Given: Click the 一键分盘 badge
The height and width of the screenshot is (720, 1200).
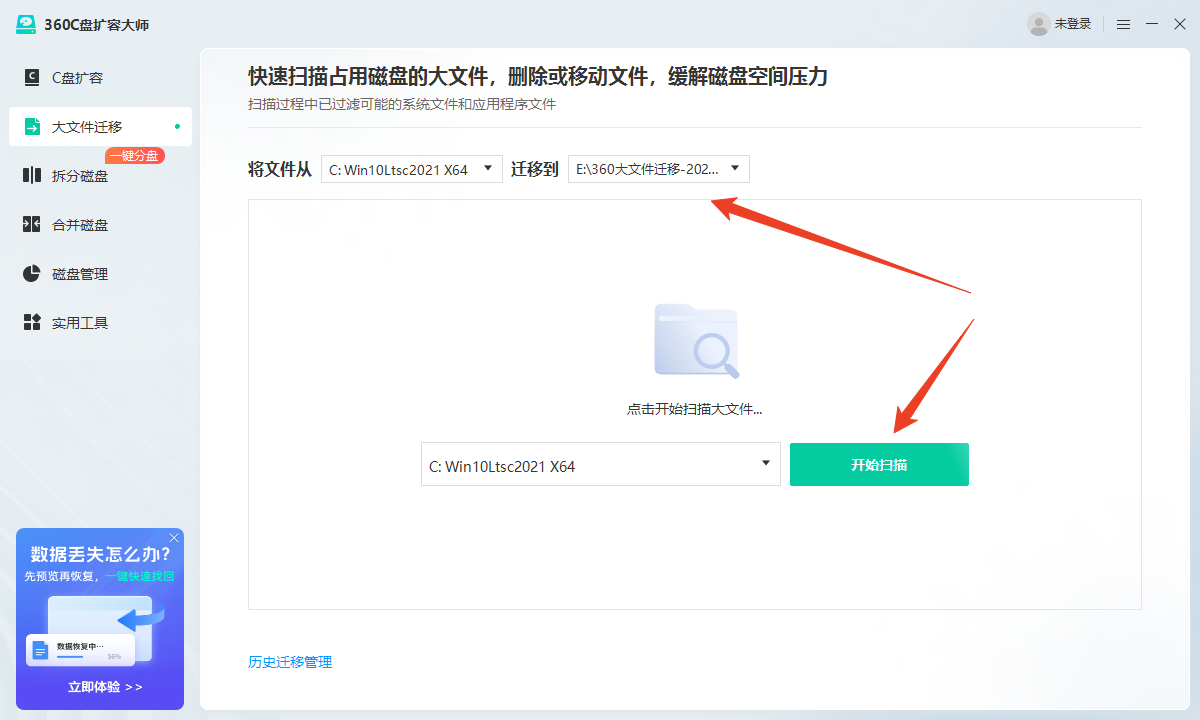Looking at the screenshot, I should [x=134, y=155].
